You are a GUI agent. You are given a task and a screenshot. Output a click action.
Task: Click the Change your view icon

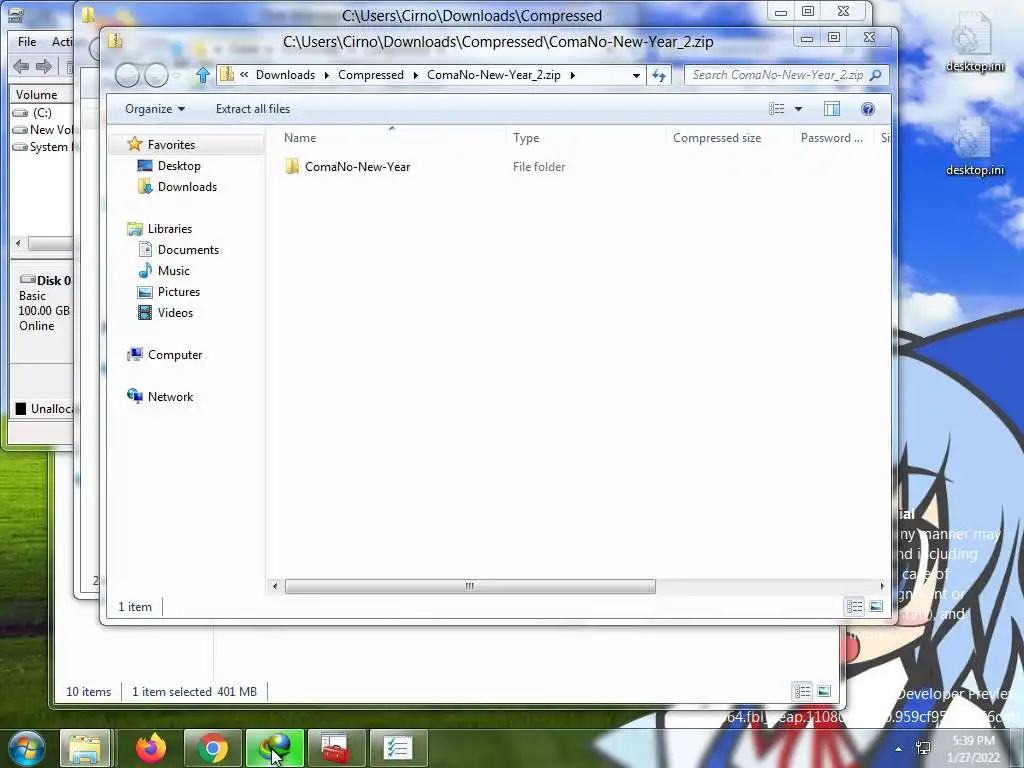pyautogui.click(x=776, y=109)
